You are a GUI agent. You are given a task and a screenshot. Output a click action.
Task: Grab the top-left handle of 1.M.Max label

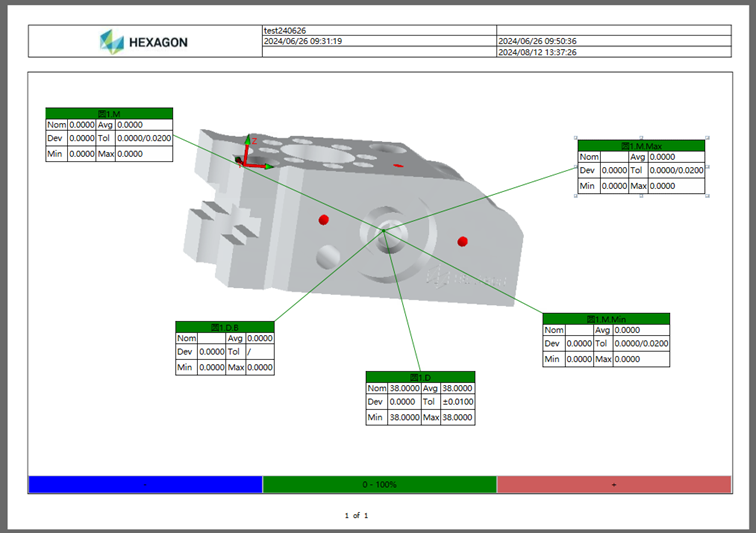[x=576, y=138]
